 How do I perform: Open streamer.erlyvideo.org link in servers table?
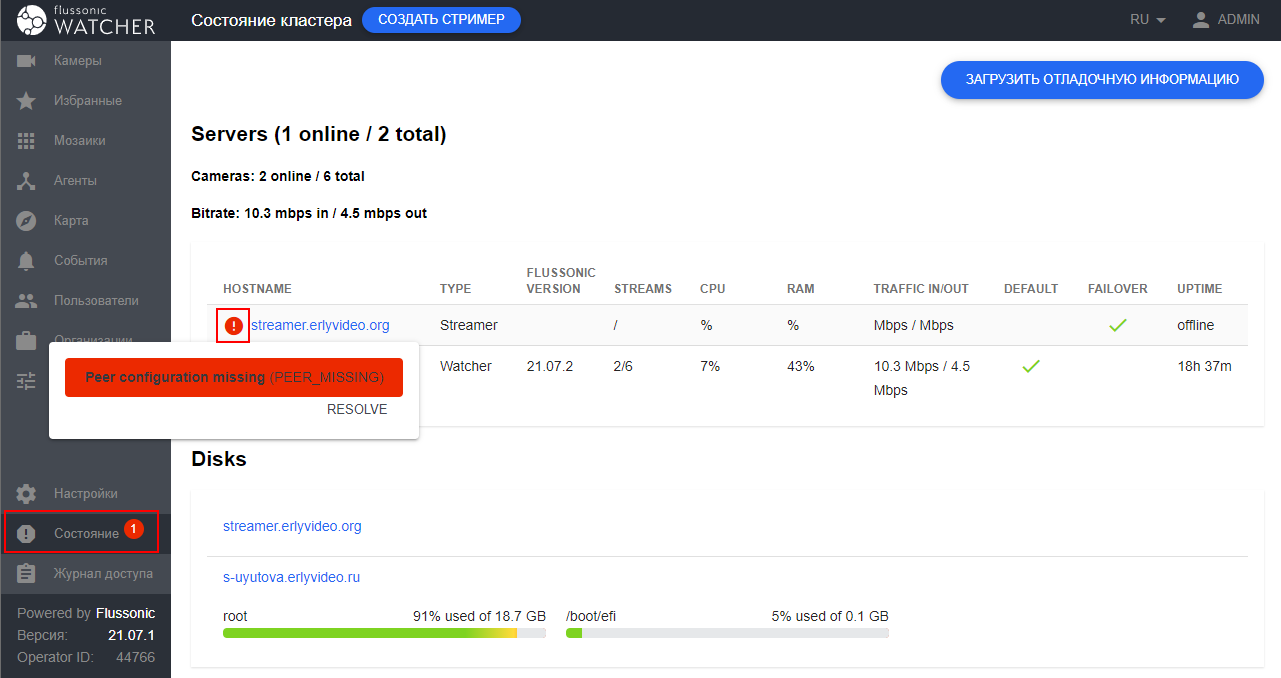(x=320, y=325)
